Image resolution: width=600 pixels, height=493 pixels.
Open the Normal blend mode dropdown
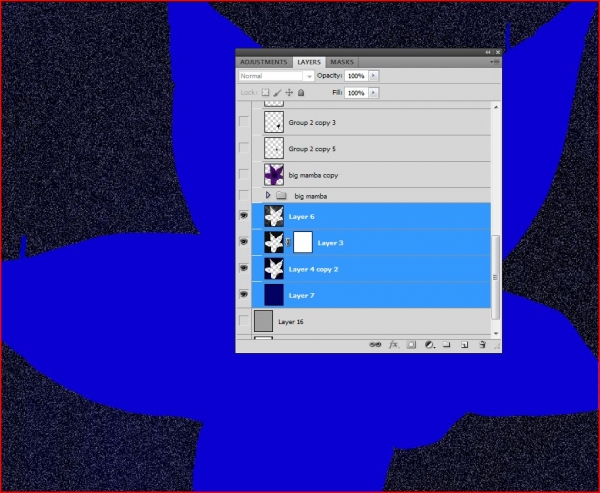(276, 76)
